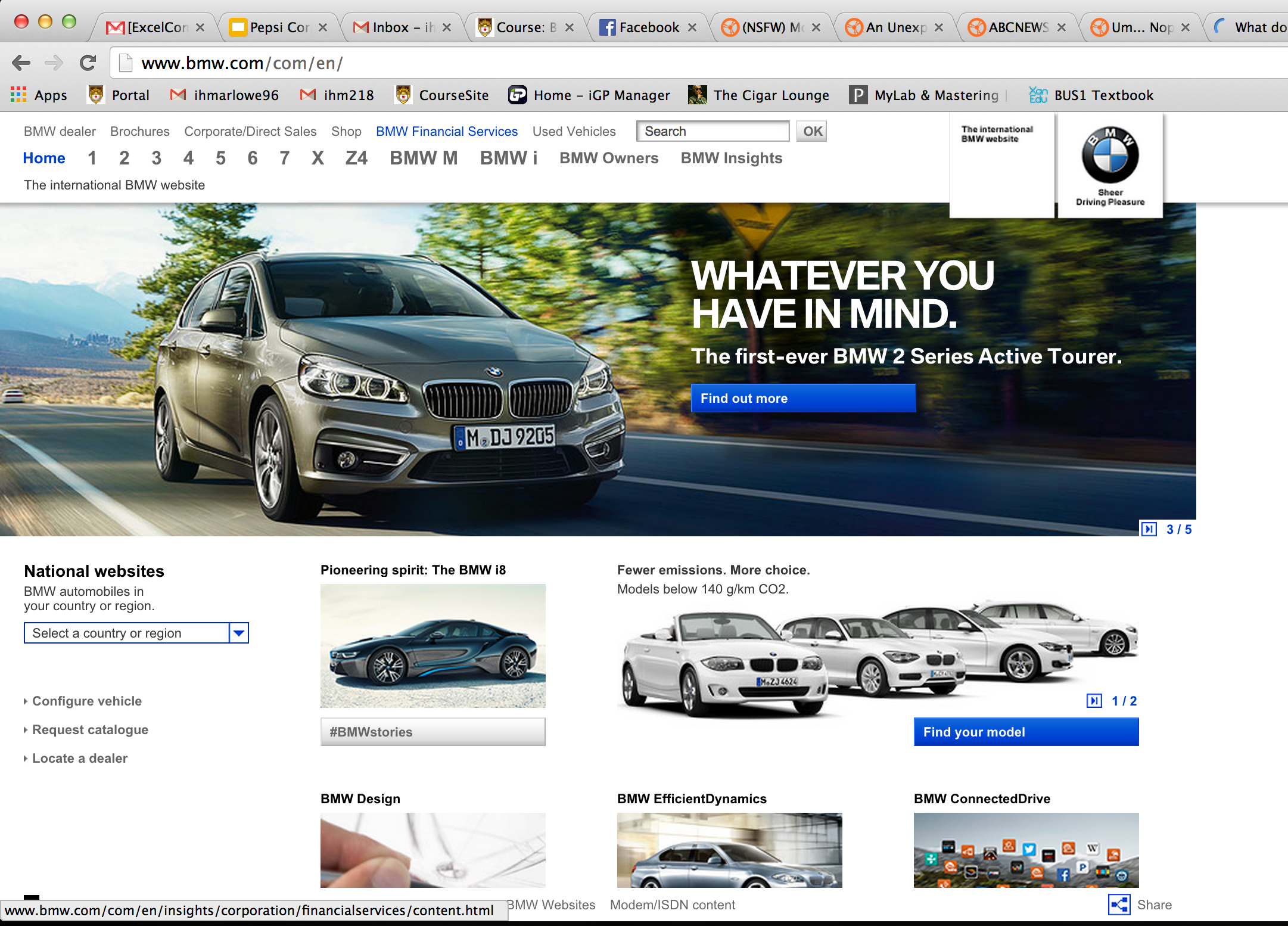Click the BMW dealer link
The width and height of the screenshot is (1288, 926).
tap(60, 131)
